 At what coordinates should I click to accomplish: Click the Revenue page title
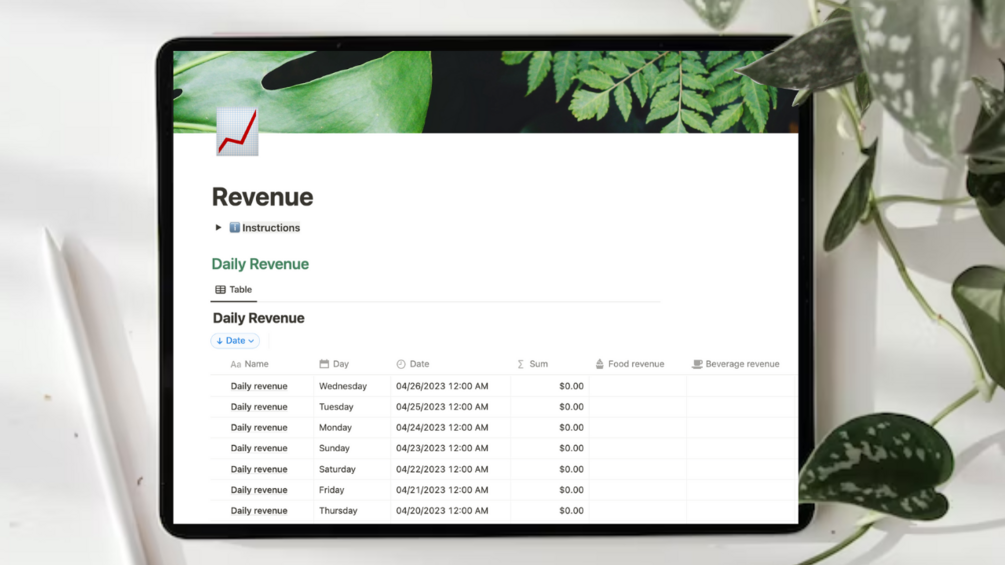point(263,197)
